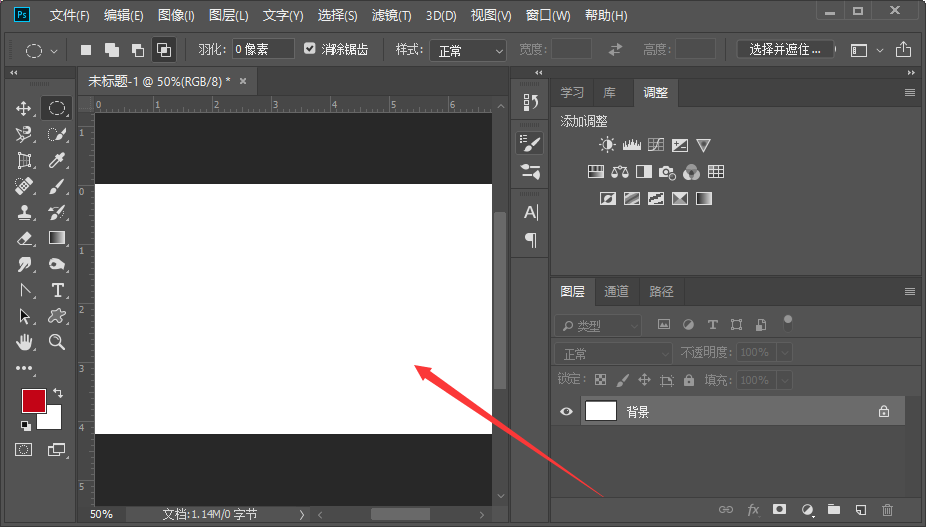Toggle lock all for layer
The image size is (926, 527).
(689, 380)
